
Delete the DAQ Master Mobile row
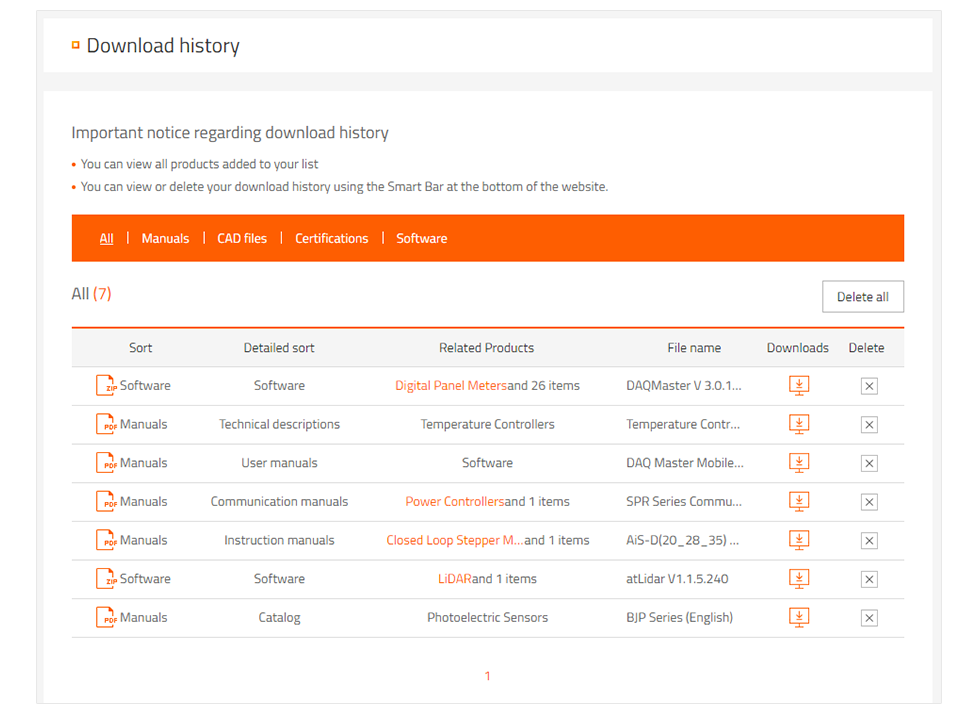click(869, 464)
